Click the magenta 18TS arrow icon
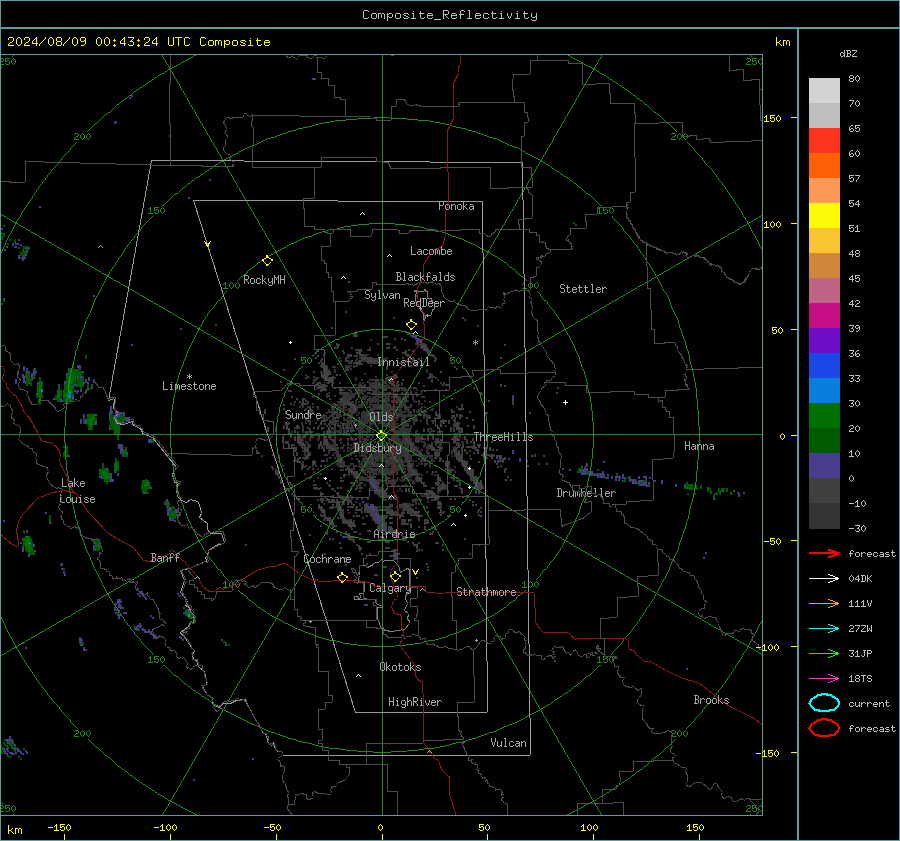This screenshot has width=900, height=841. pyautogui.click(x=824, y=679)
